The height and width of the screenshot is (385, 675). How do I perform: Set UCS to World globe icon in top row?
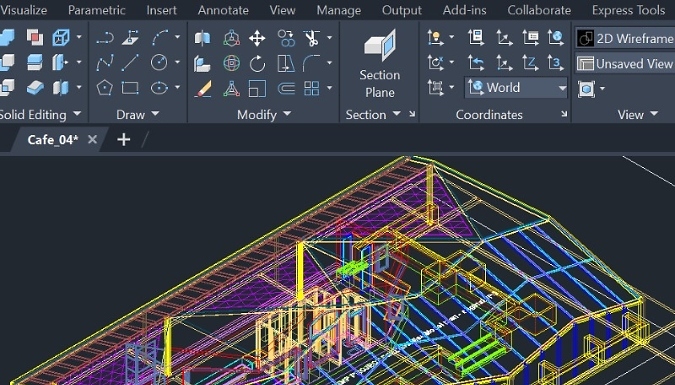click(556, 37)
